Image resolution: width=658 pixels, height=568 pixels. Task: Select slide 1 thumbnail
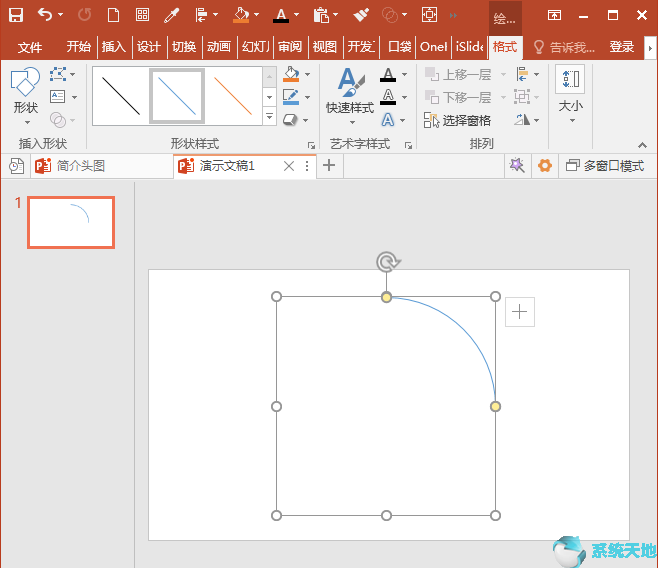[71, 222]
